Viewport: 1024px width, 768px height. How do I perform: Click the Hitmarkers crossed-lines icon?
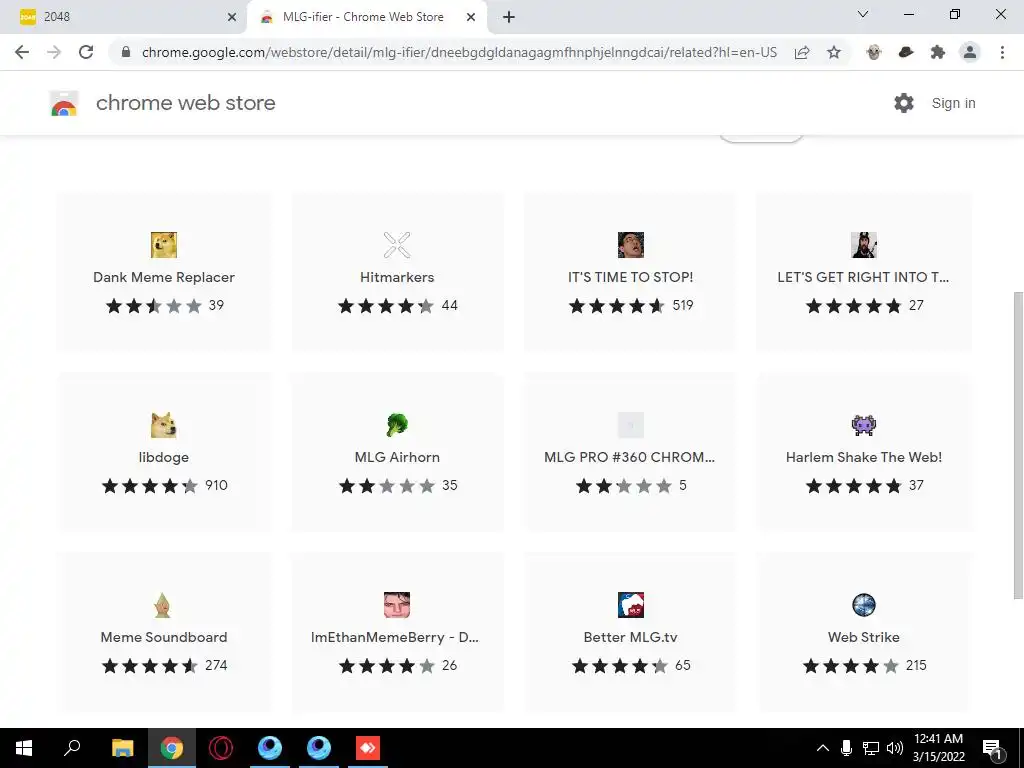tap(396, 245)
